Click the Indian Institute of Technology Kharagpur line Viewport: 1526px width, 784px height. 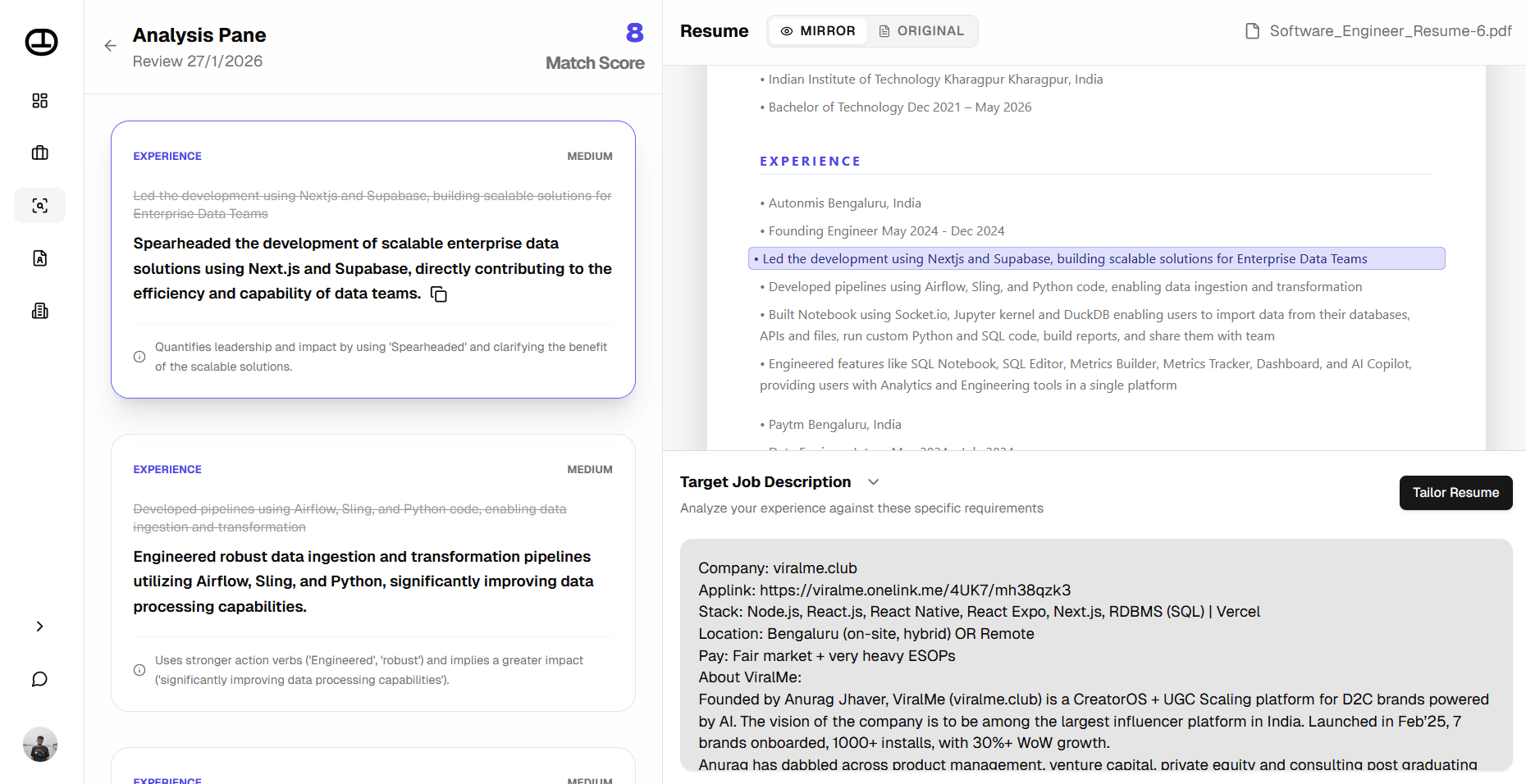pyautogui.click(x=931, y=80)
